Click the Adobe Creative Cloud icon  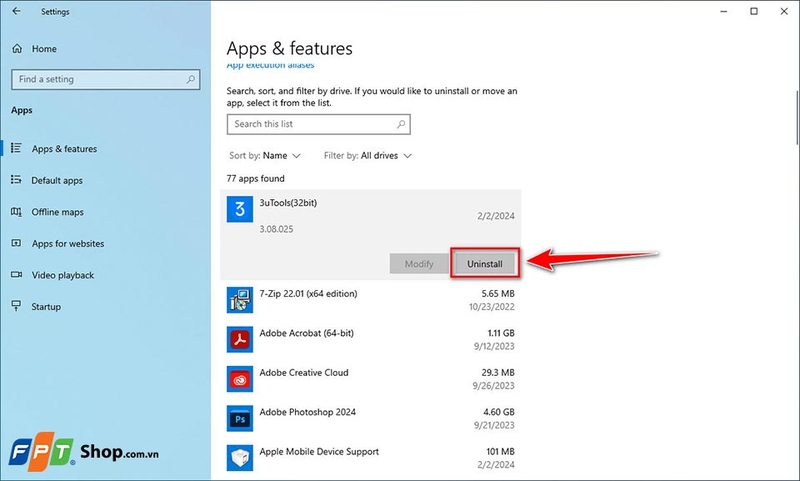tap(240, 379)
